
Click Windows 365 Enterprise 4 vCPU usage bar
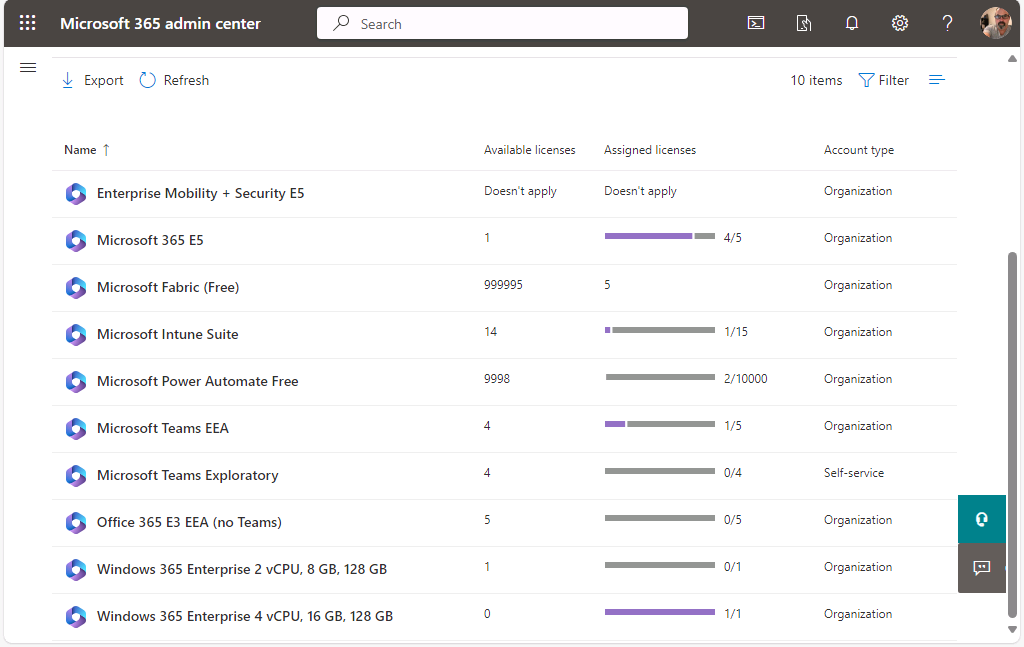[660, 612]
